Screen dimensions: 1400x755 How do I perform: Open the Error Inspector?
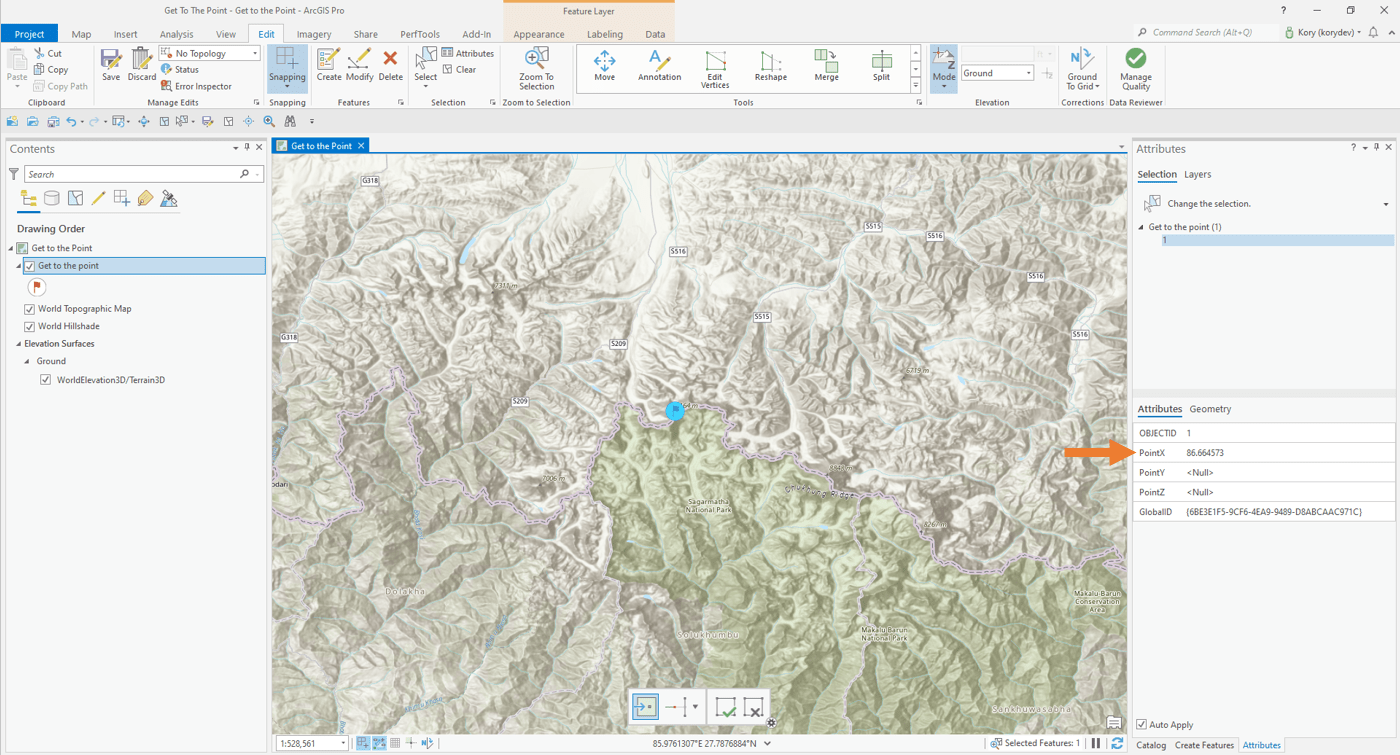point(196,86)
